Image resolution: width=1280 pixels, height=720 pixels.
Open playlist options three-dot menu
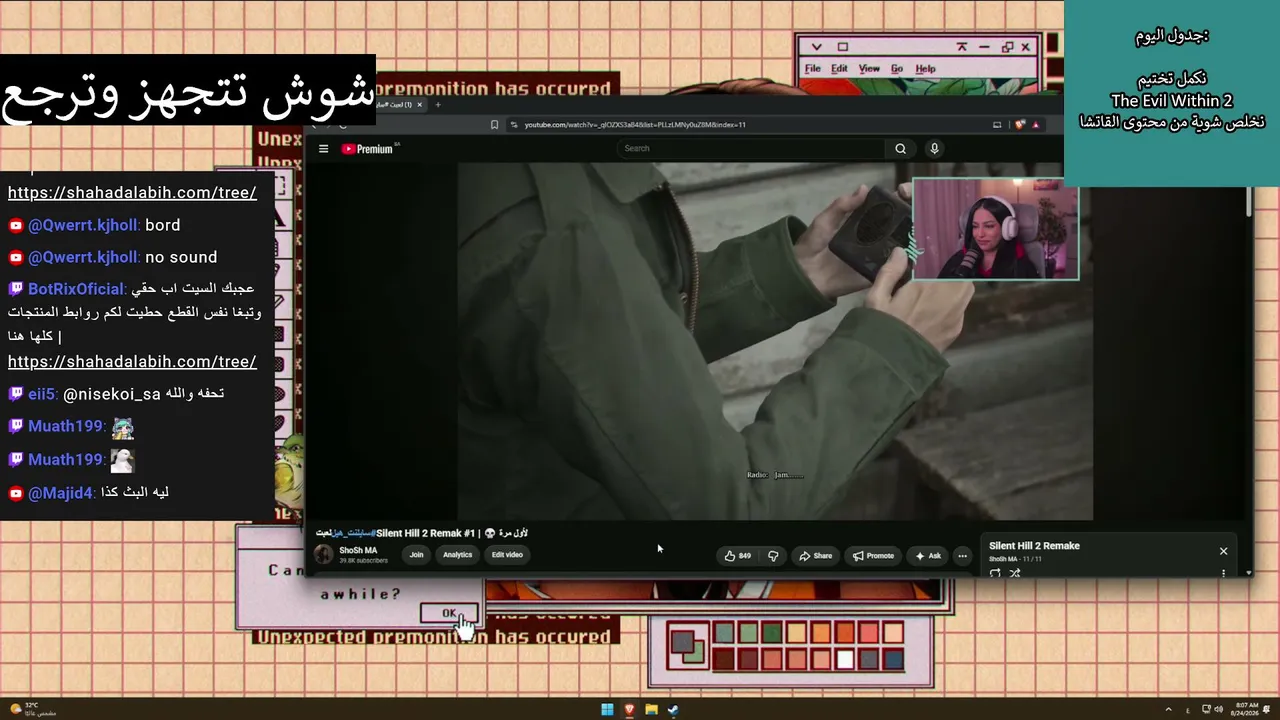coord(1223,573)
